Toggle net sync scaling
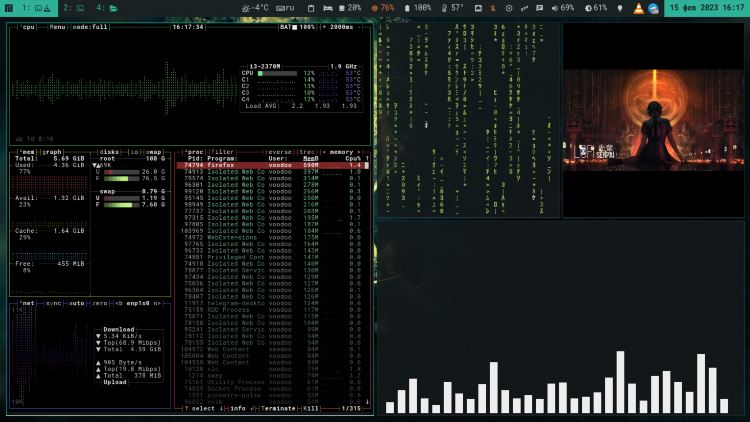 tap(54, 303)
